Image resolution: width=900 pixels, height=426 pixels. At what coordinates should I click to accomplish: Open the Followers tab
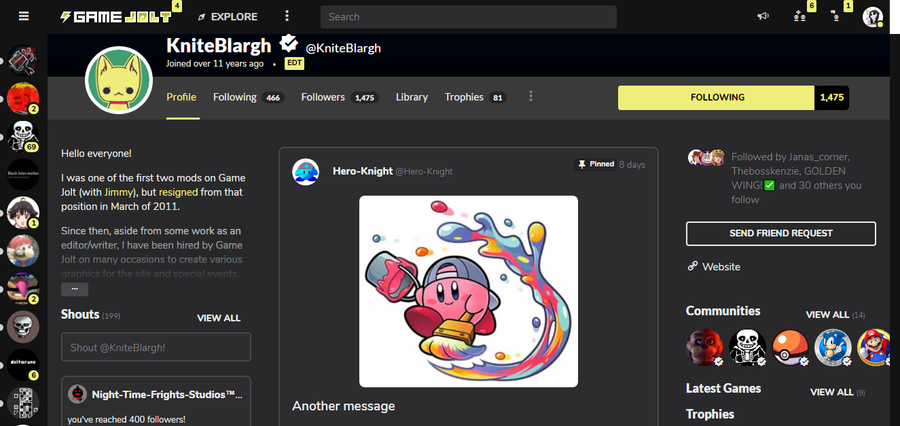[x=340, y=97]
